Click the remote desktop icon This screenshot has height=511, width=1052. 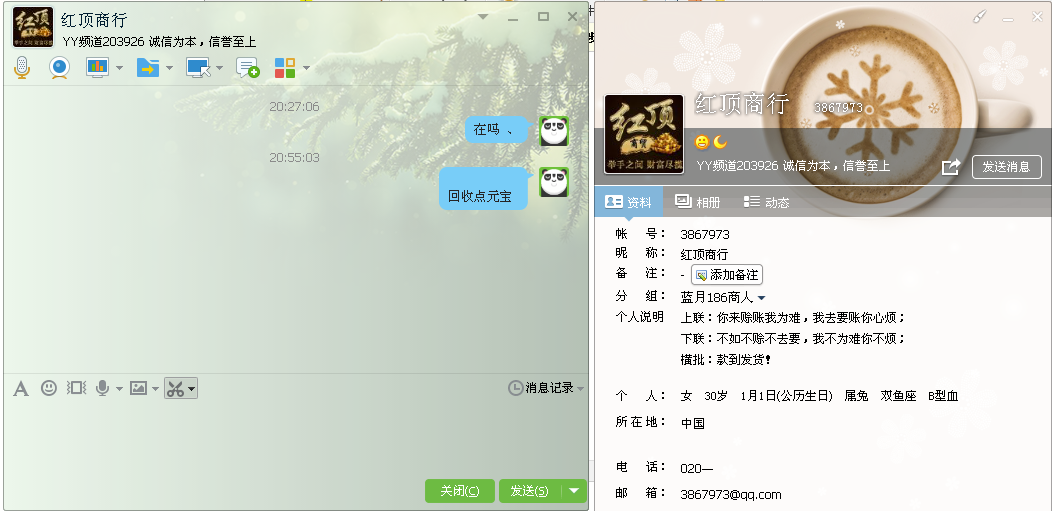pyautogui.click(x=197, y=67)
